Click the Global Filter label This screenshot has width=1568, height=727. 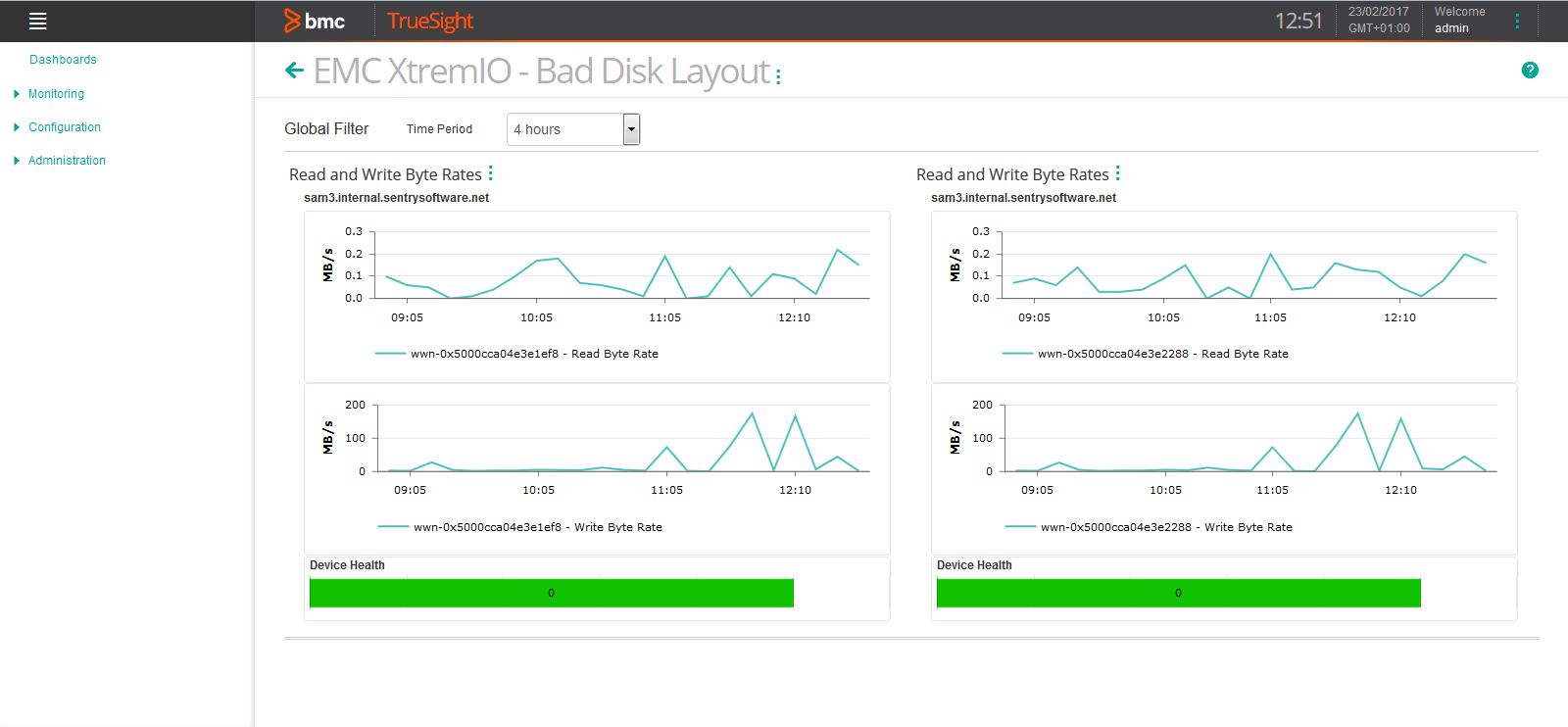(326, 128)
